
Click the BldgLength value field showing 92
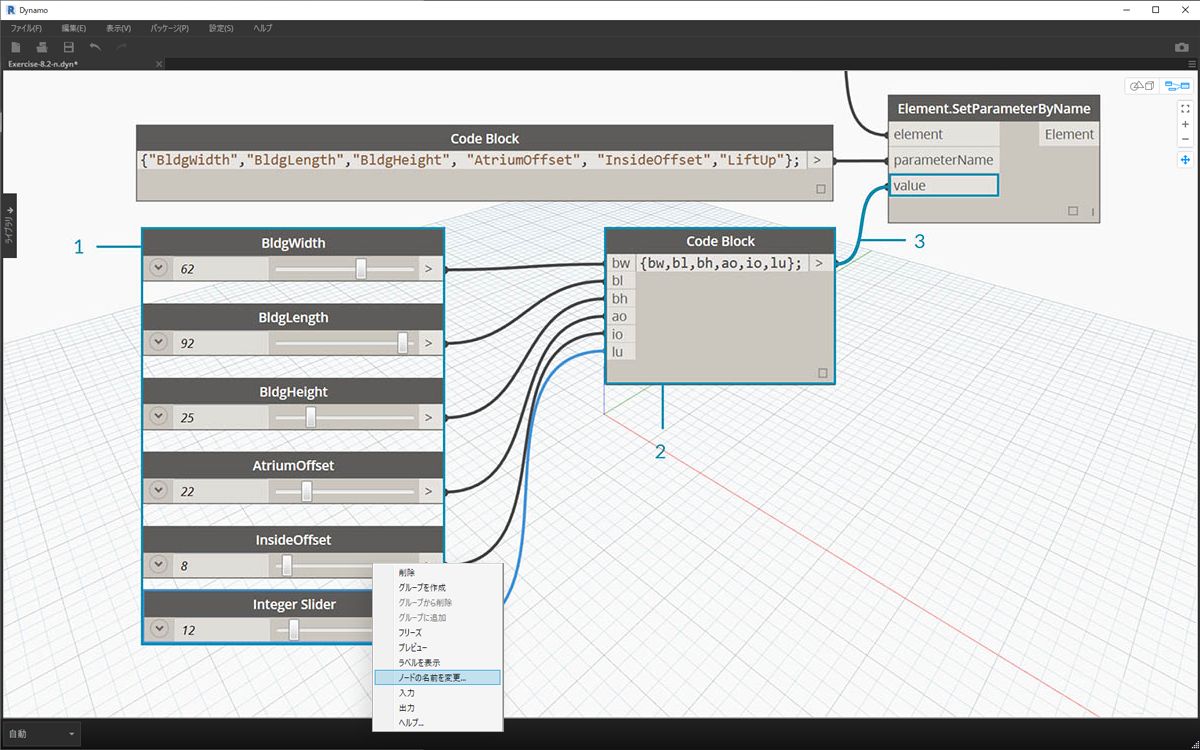tap(220, 343)
